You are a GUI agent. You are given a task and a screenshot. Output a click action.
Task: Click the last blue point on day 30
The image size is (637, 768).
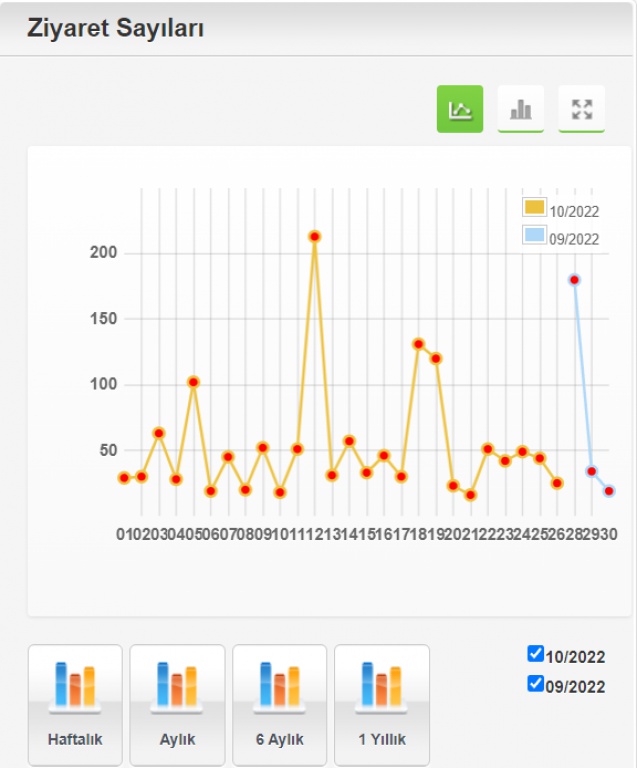608,491
